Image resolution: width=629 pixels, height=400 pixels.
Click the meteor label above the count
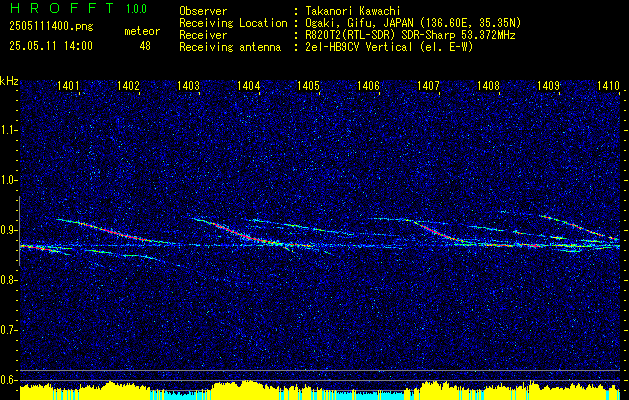pyautogui.click(x=142, y=31)
